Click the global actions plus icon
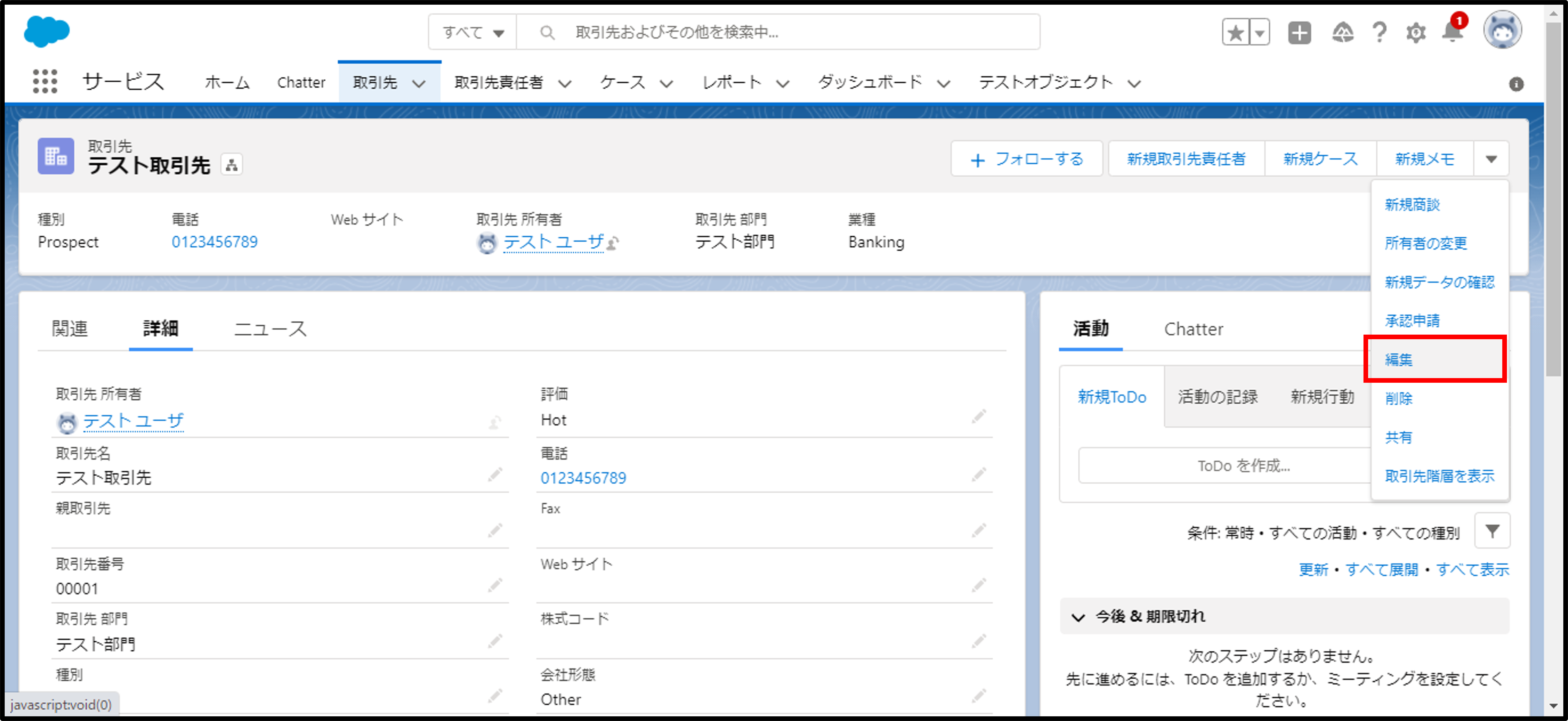Image resolution: width=1568 pixels, height=721 pixels. [1299, 32]
